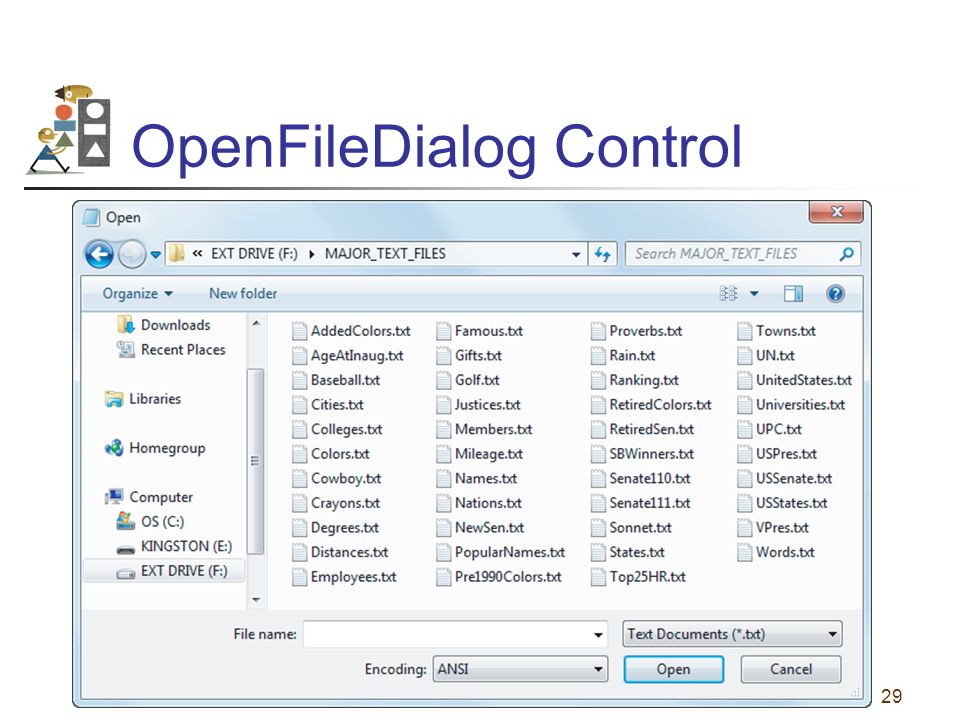960x720 pixels.
Task: Select file name Crayons.txt
Action: coord(345,503)
